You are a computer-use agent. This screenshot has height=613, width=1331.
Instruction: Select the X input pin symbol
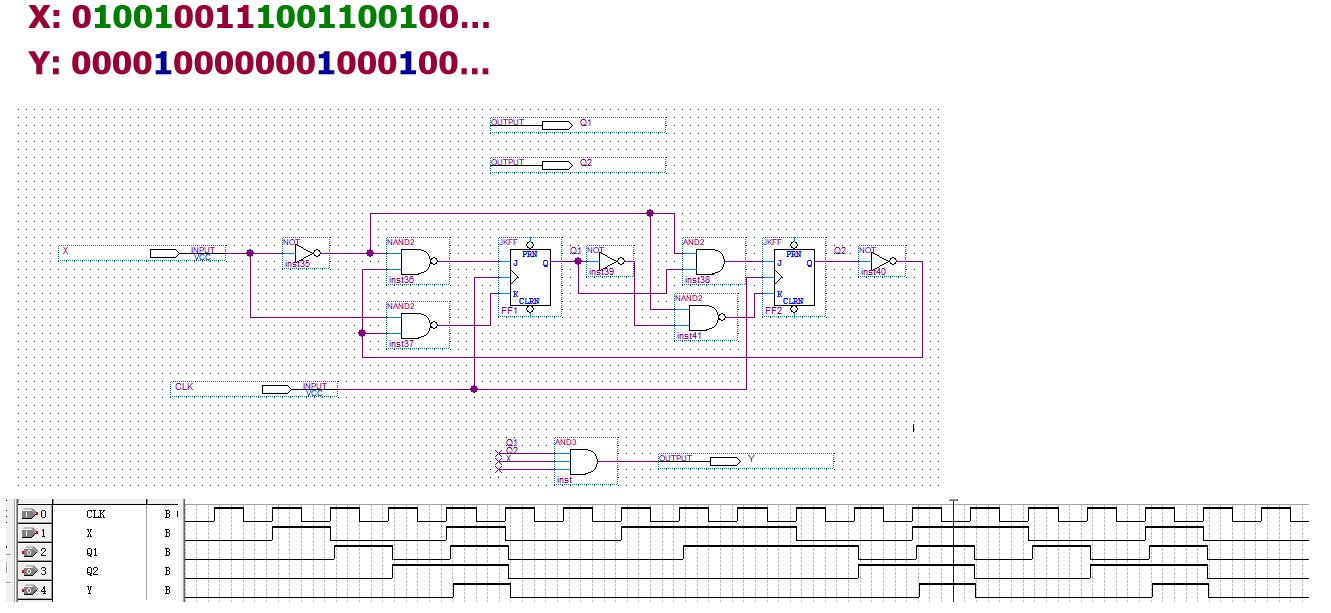pos(163,254)
